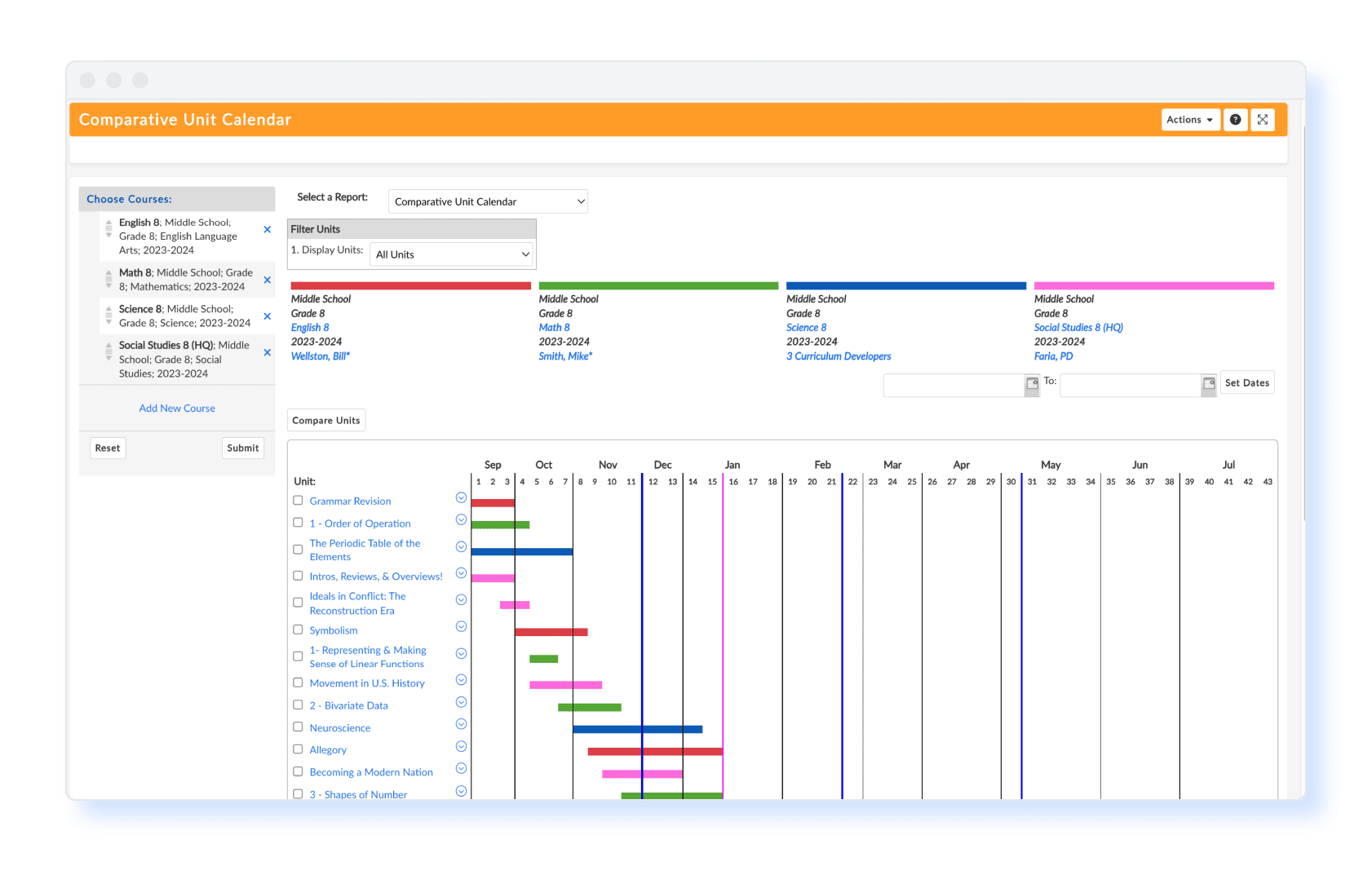Click the blue Neuroscience timeline bar
The image size is (1372, 888).
(638, 729)
